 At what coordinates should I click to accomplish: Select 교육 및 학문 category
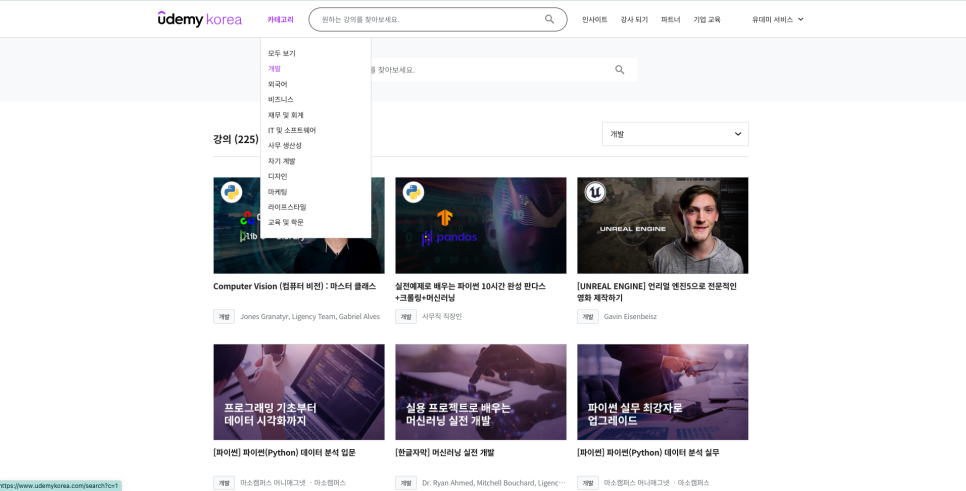click(x=286, y=222)
